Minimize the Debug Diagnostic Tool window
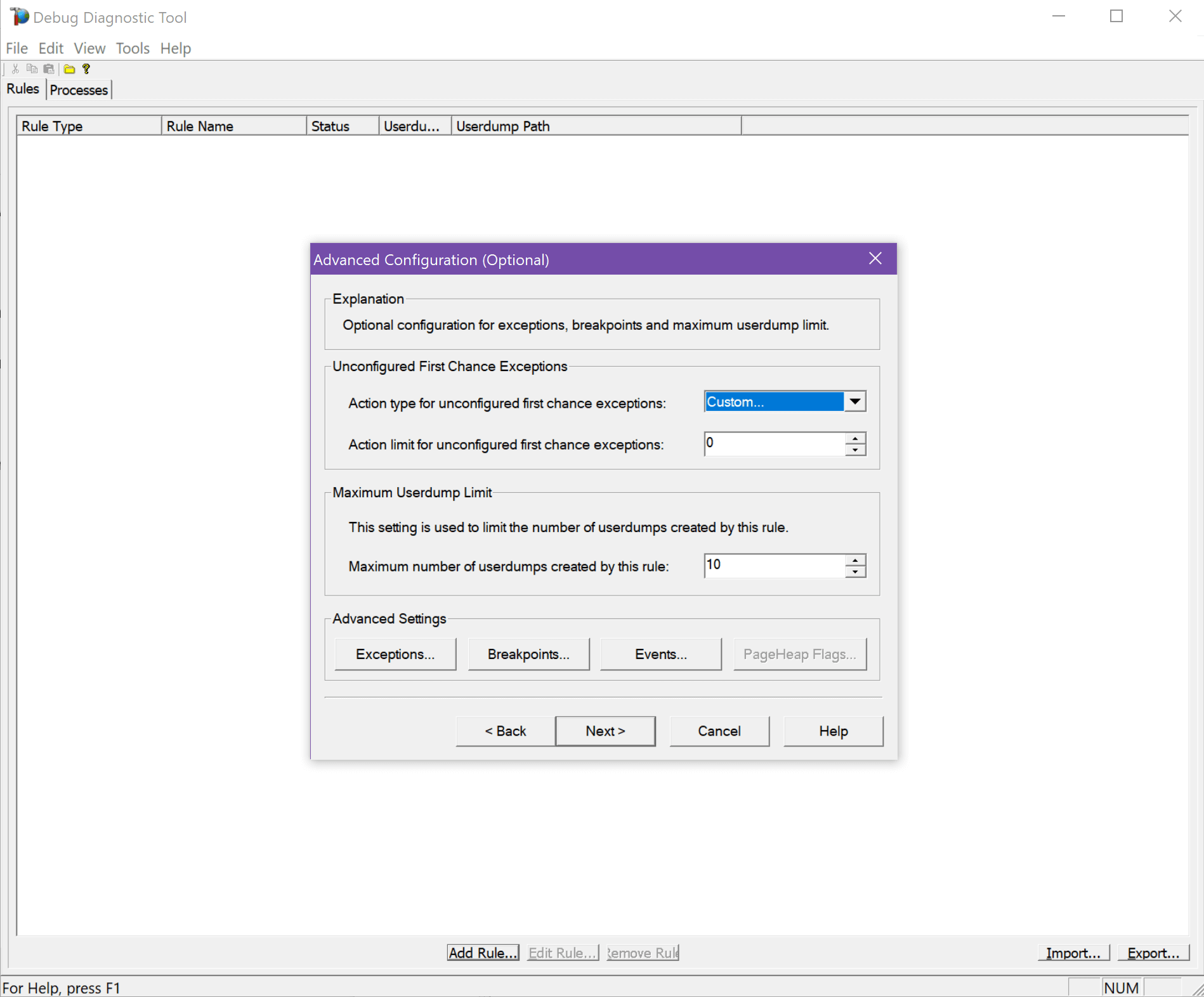The height and width of the screenshot is (997, 1204). 1059,16
